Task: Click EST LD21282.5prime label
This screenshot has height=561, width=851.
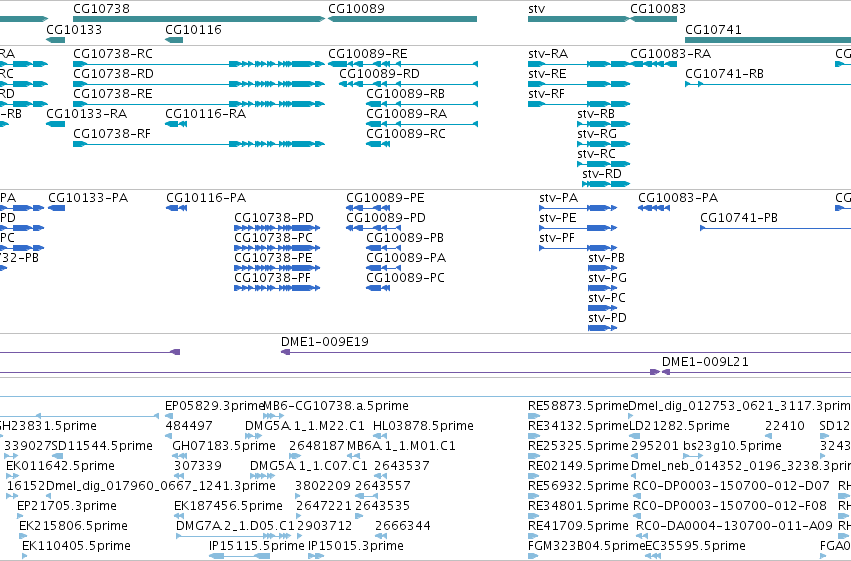Action: [x=679, y=425]
